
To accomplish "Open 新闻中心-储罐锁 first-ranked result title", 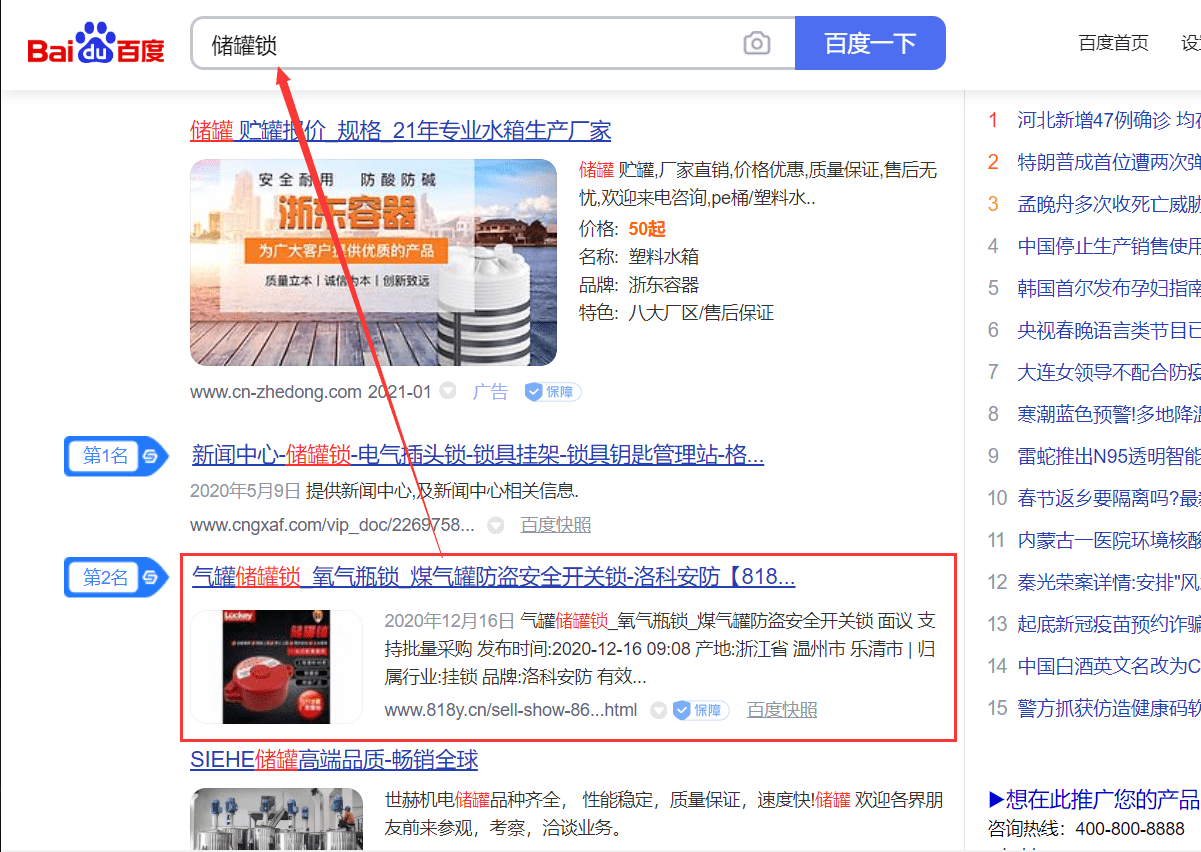I will click(x=477, y=456).
